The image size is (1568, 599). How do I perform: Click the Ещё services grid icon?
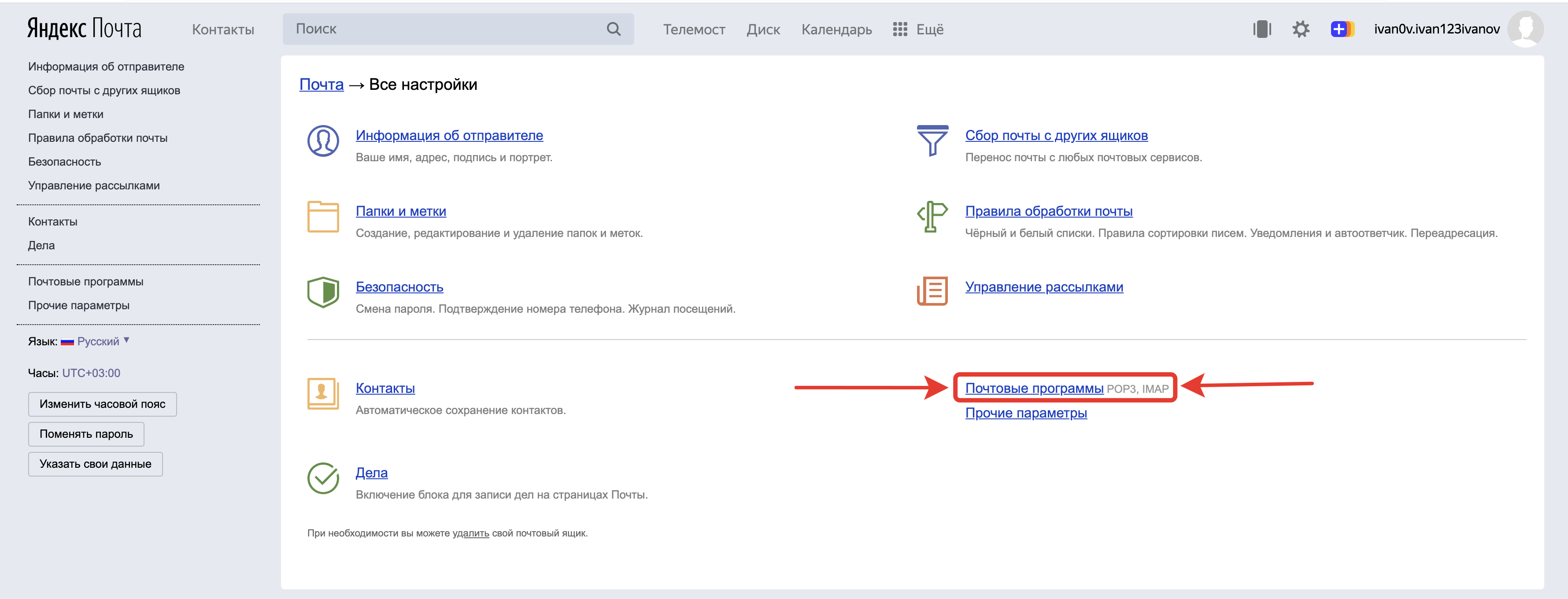900,29
